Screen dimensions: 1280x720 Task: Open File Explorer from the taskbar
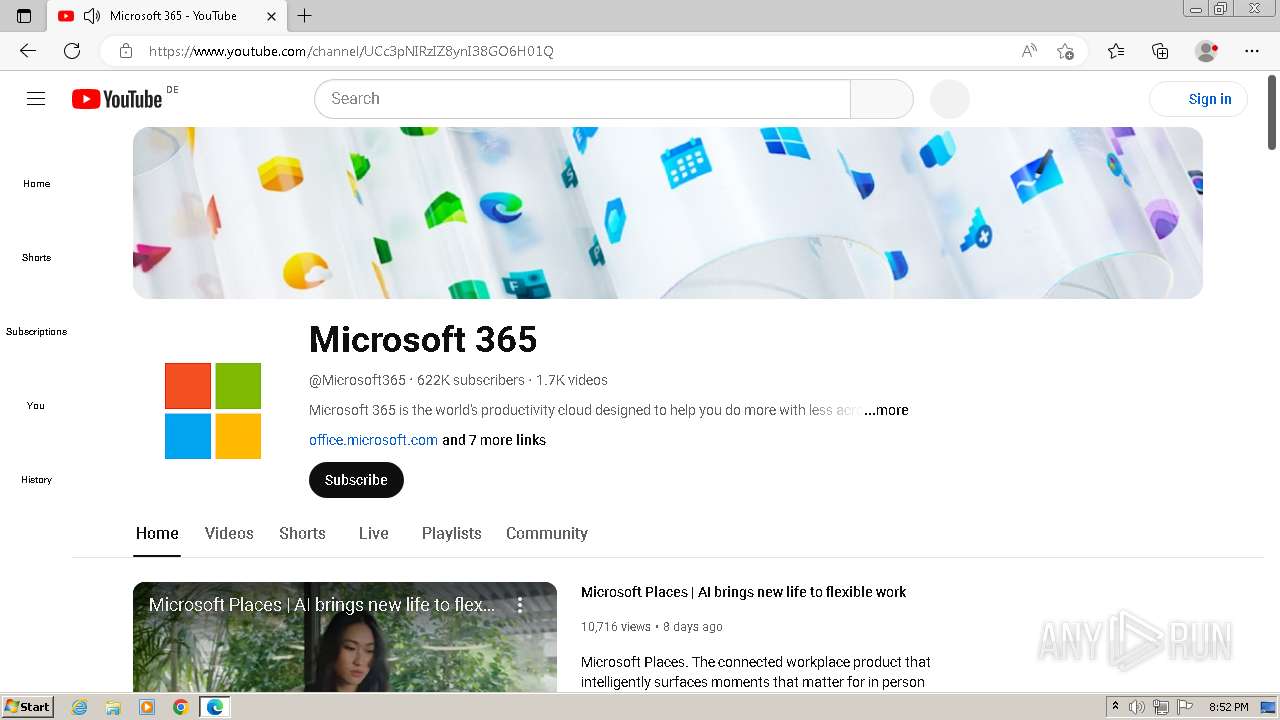113,707
